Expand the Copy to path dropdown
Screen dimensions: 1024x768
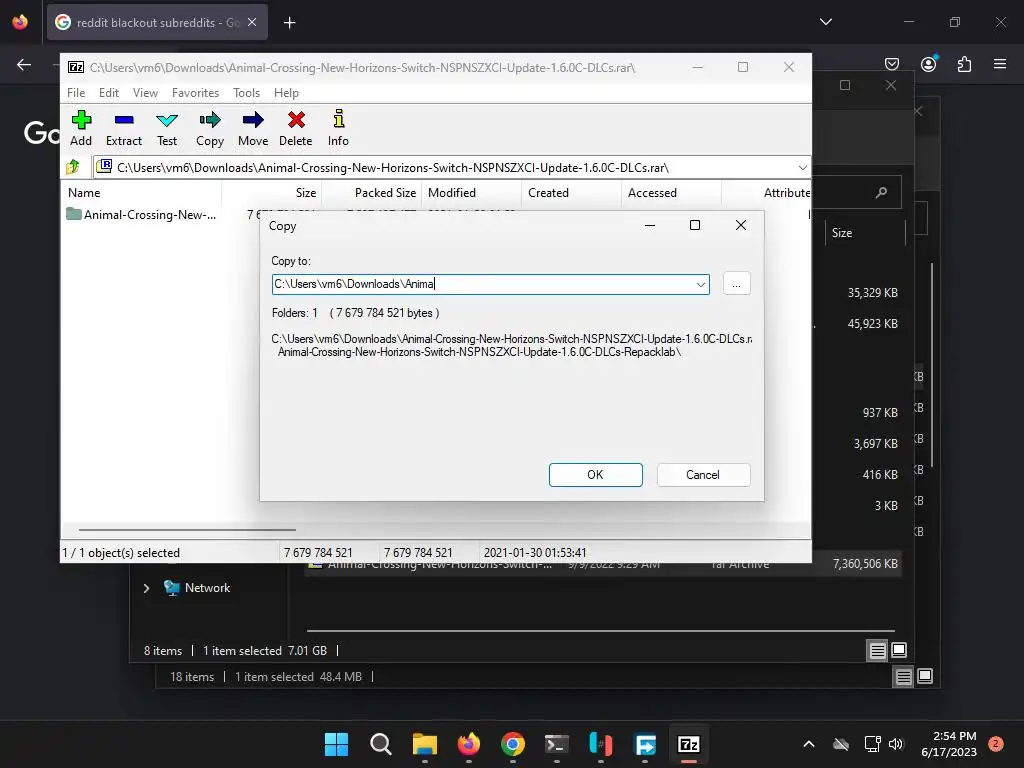coord(701,284)
